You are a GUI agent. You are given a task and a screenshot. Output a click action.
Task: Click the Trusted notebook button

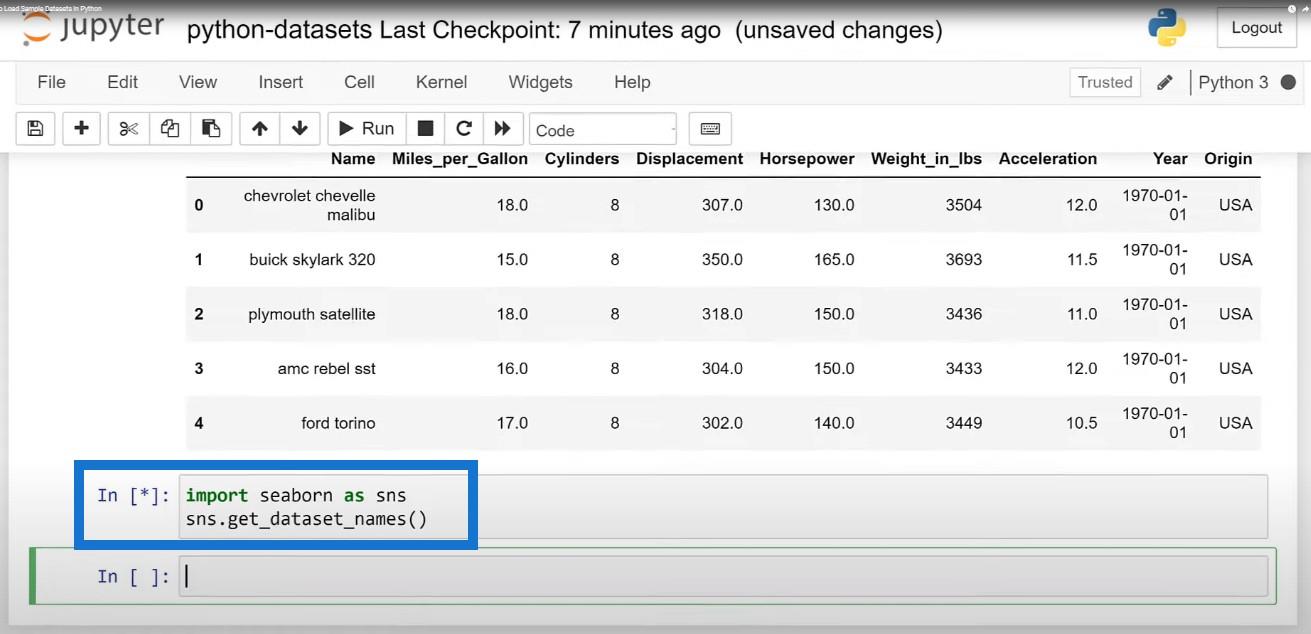coord(1105,83)
